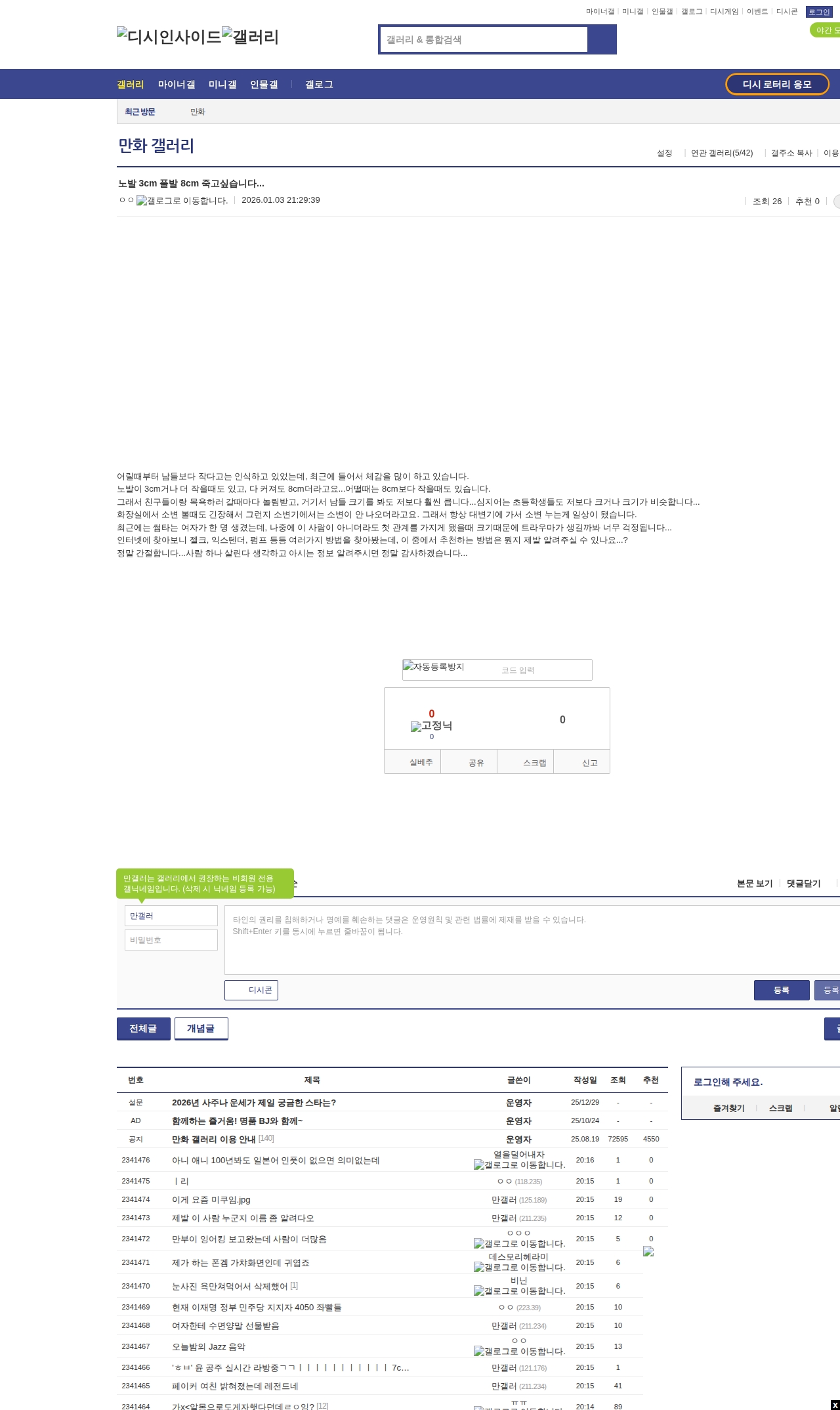Open 미니갤 in the blue navigation bar
Screen dimensions: 840x1410
tap(222, 85)
